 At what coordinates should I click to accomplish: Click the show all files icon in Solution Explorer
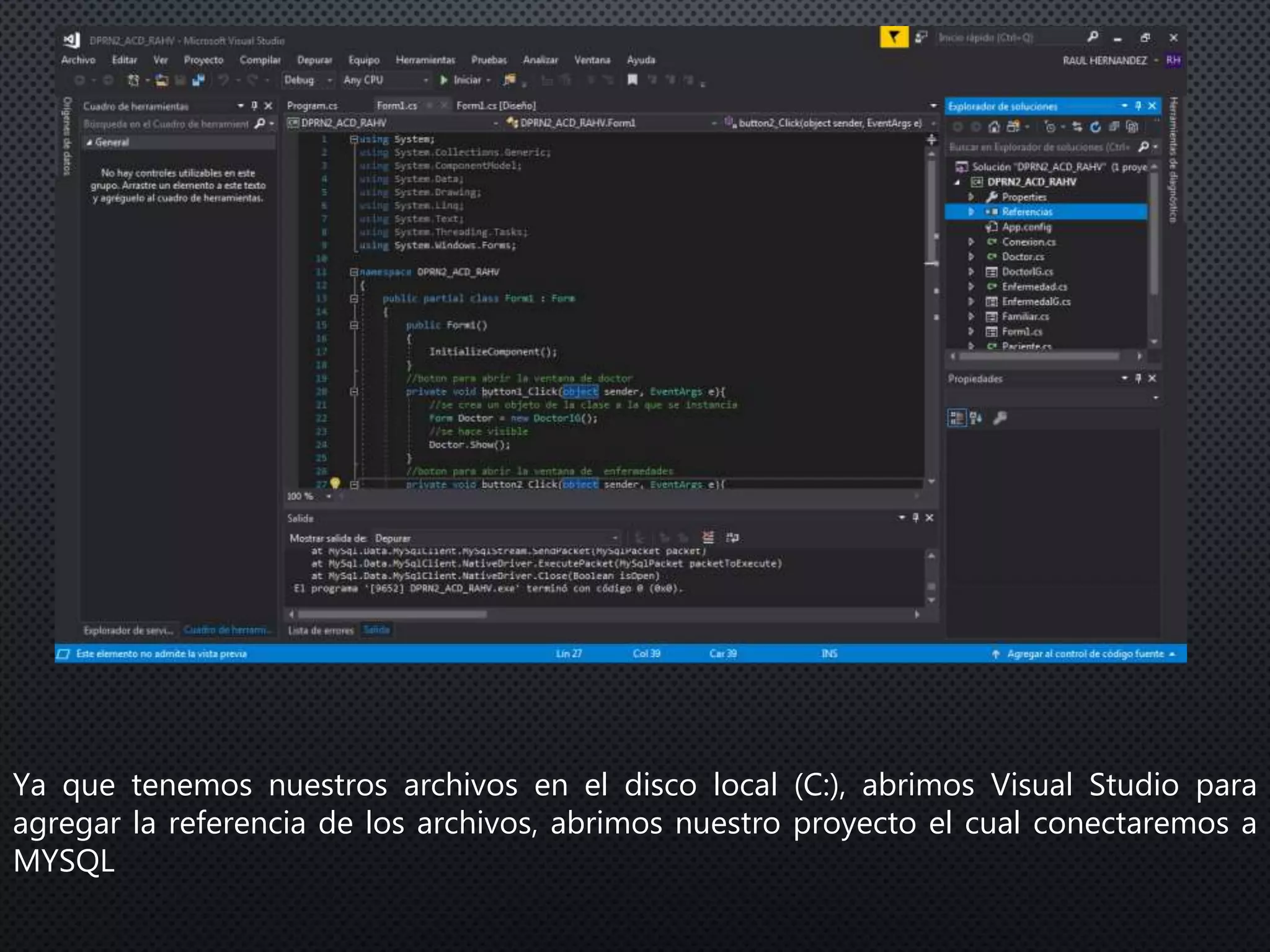pyautogui.click(x=1132, y=127)
